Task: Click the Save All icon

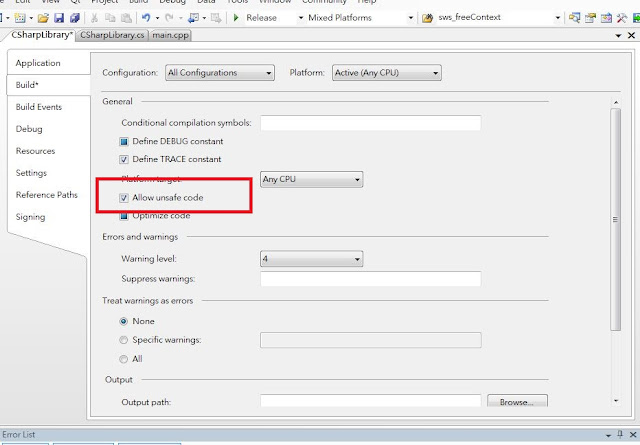Action: click(75, 18)
